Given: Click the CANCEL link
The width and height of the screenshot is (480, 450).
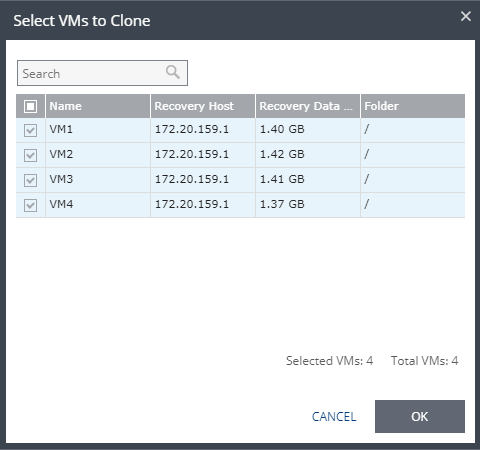Looking at the screenshot, I should coord(334,417).
